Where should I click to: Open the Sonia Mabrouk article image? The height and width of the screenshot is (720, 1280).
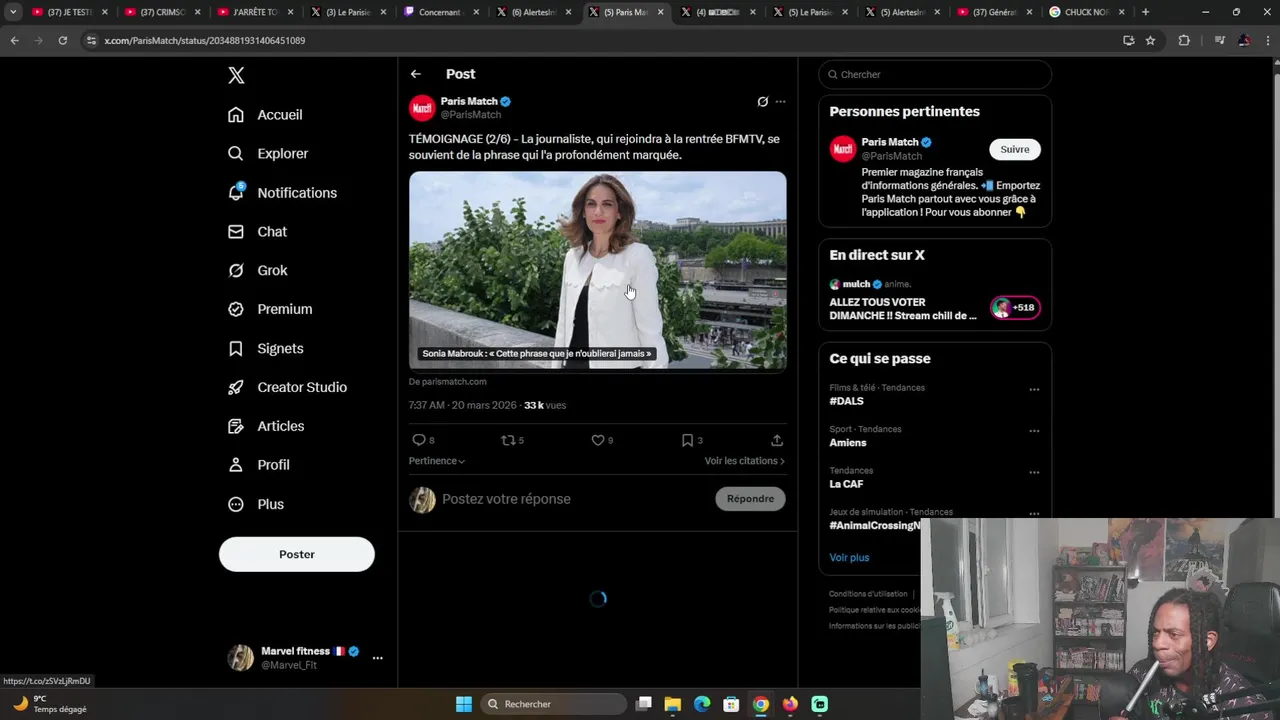598,270
